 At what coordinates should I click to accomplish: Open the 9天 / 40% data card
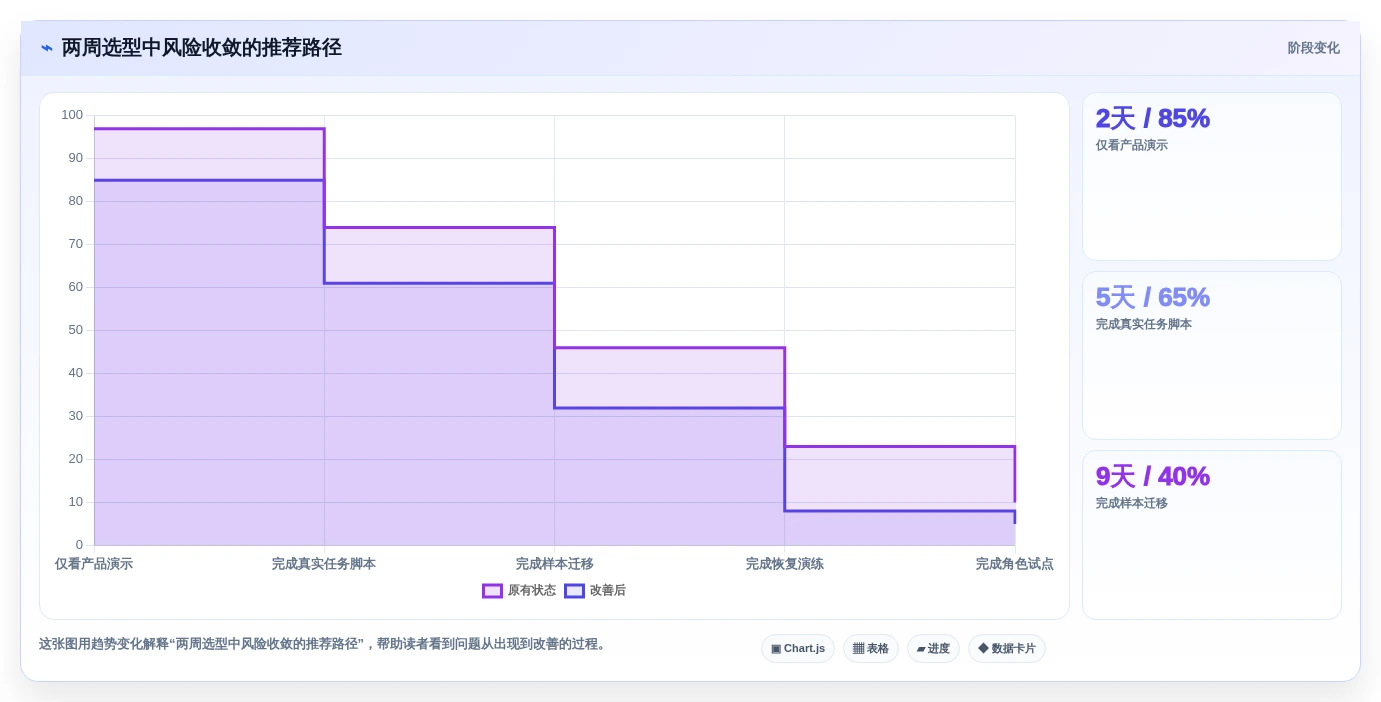point(1212,535)
